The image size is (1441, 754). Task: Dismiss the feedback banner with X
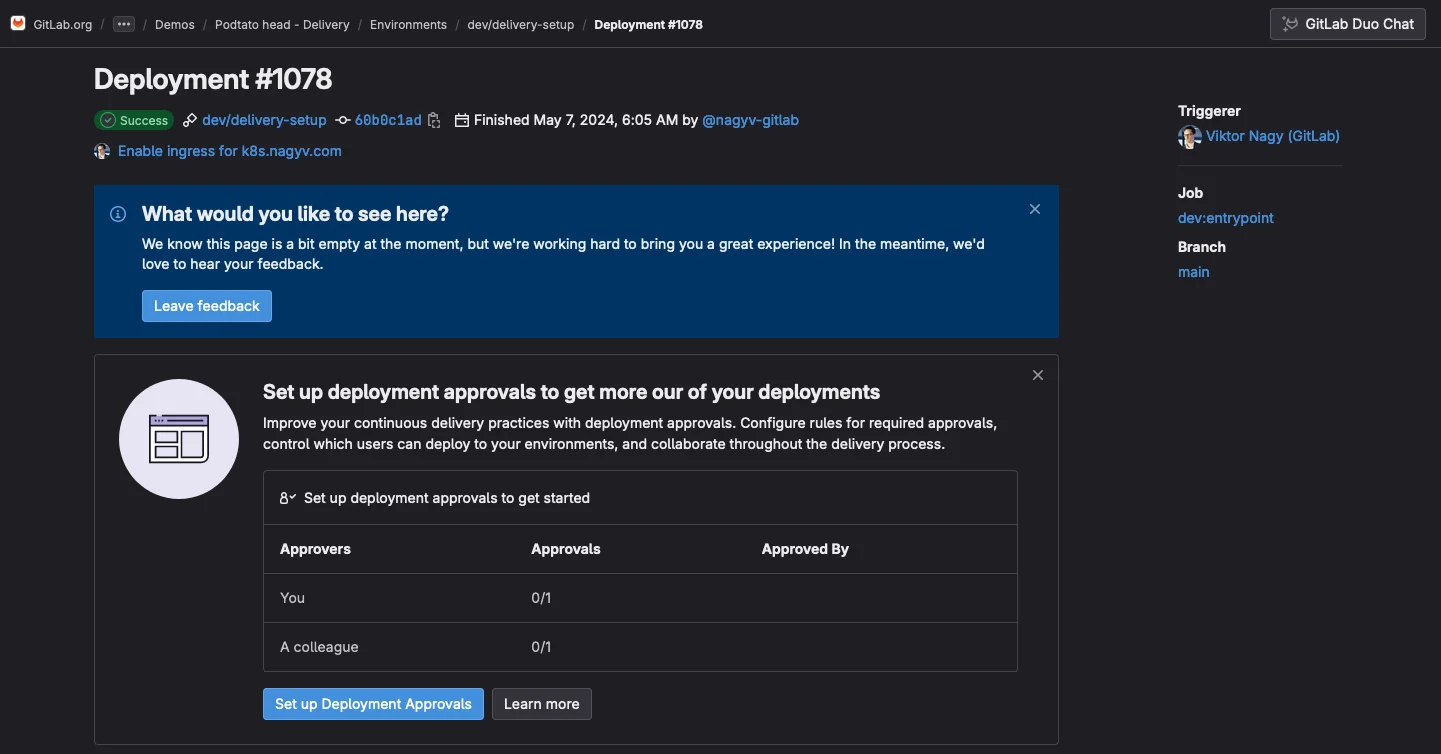1035,209
